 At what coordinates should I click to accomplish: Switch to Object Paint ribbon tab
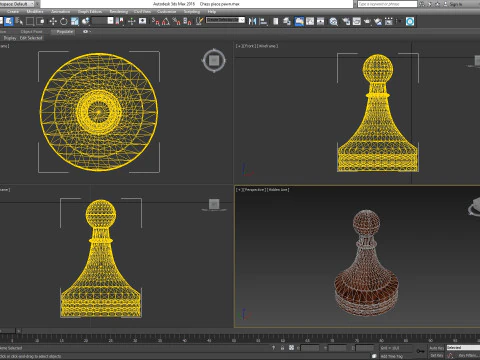[x=31, y=32]
